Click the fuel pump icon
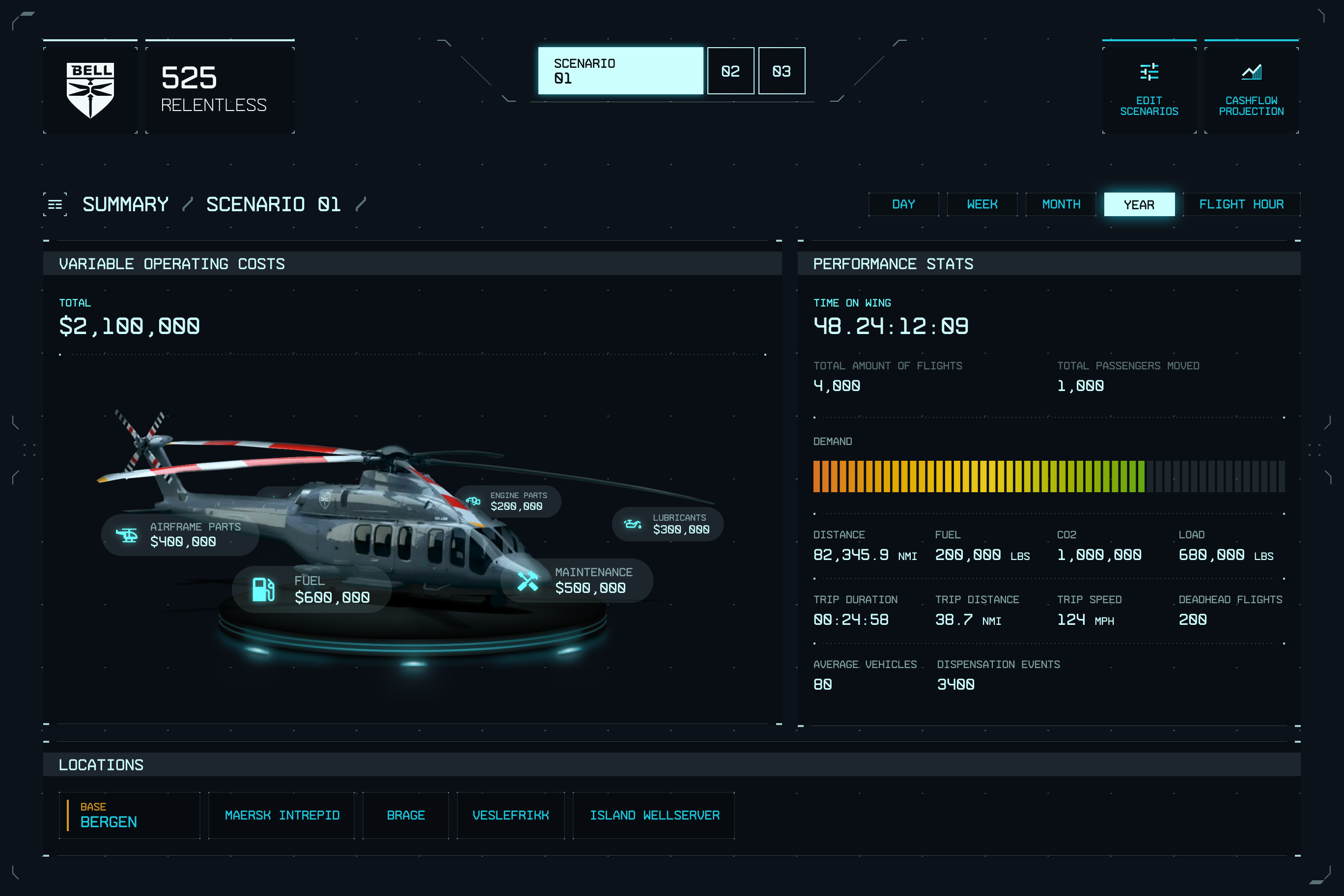1344x896 pixels. click(x=263, y=589)
